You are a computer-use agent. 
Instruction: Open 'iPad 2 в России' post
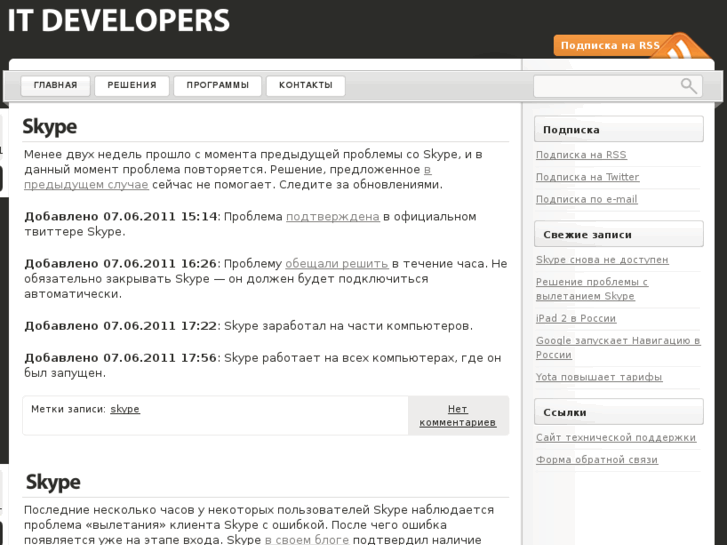[576, 319]
